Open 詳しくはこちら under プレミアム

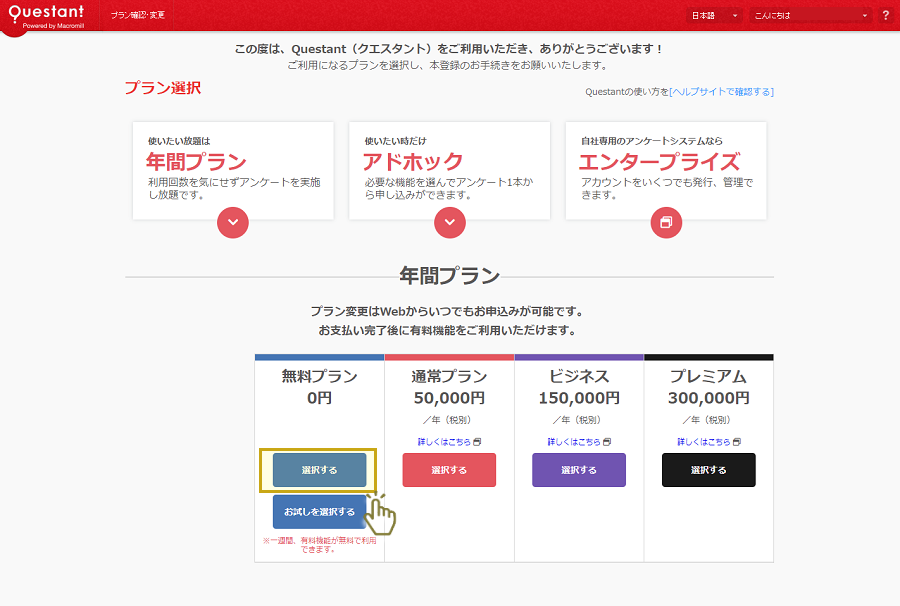pyautogui.click(x=706, y=439)
